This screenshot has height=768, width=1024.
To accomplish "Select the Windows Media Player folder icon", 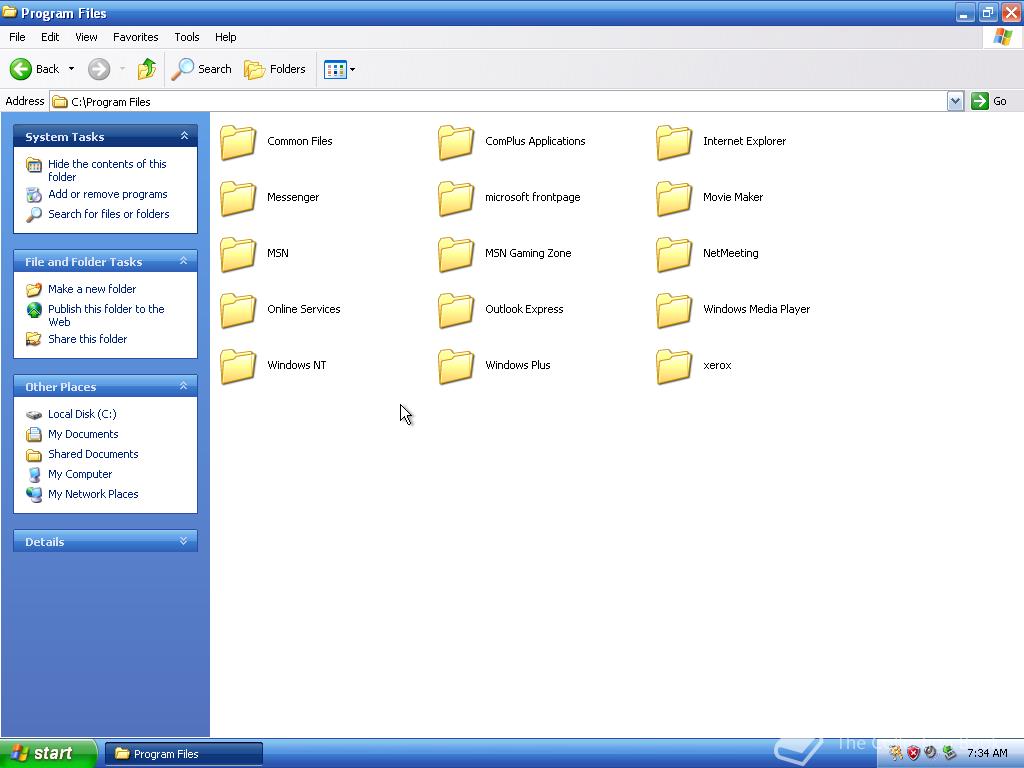I will click(x=674, y=310).
